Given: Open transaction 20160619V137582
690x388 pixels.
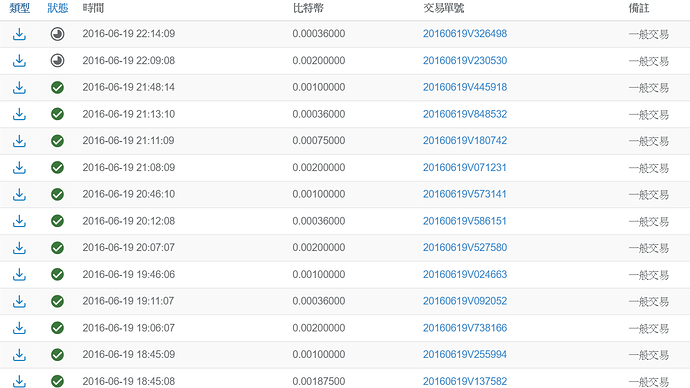Looking at the screenshot, I should [465, 381].
